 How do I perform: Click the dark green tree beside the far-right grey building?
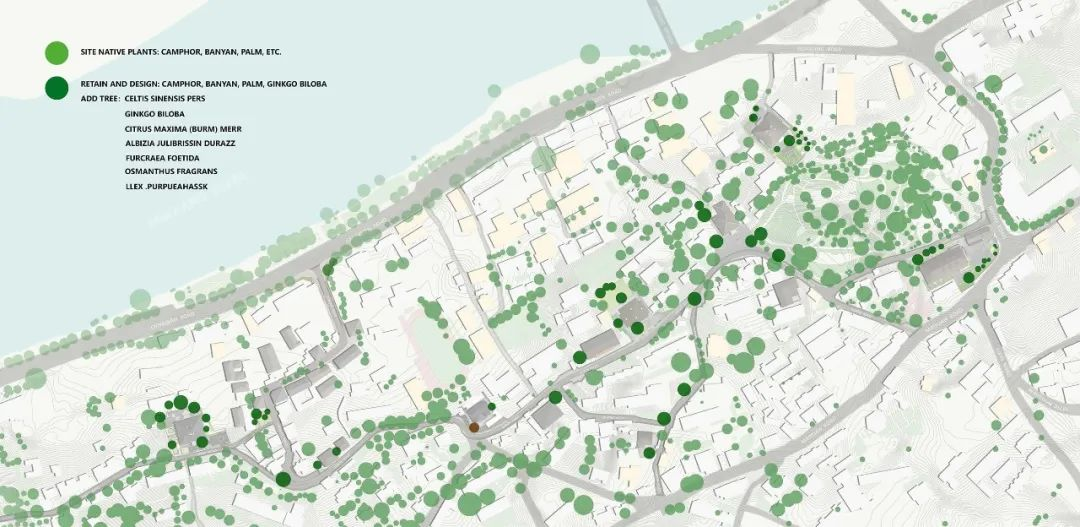968,278
